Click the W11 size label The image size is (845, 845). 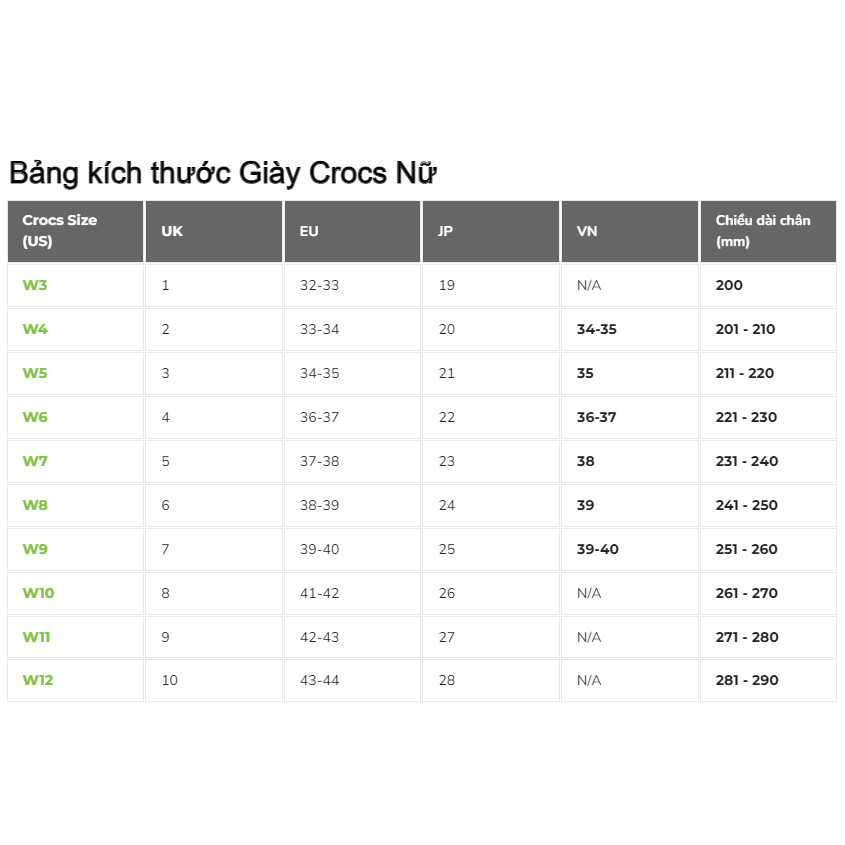coord(37,637)
